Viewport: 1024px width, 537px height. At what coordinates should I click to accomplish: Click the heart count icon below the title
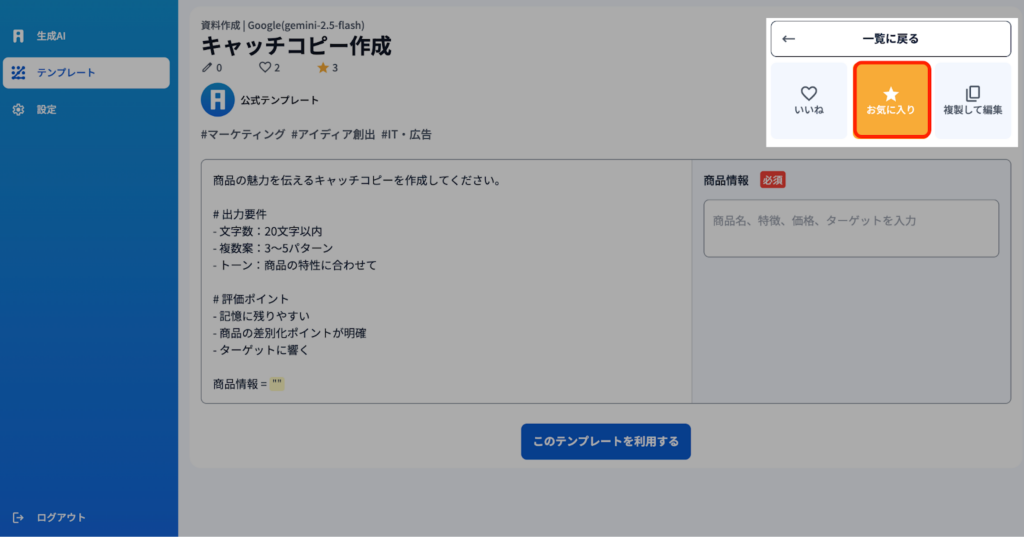265,67
